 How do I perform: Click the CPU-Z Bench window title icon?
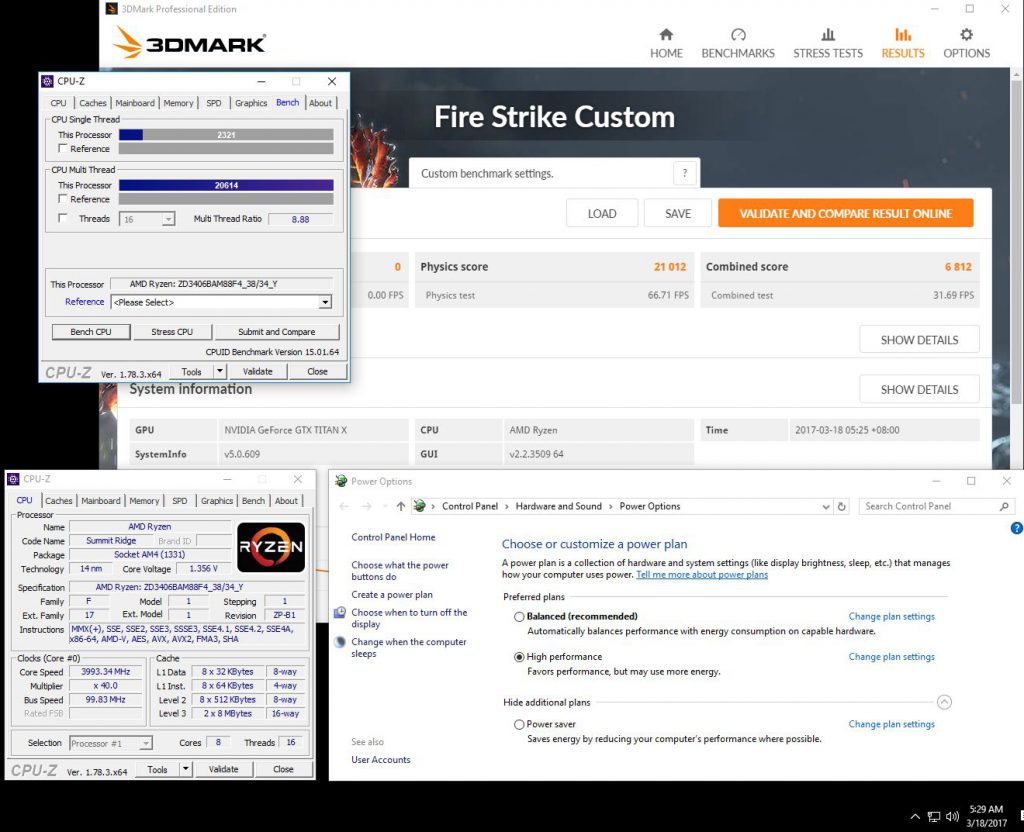47,81
